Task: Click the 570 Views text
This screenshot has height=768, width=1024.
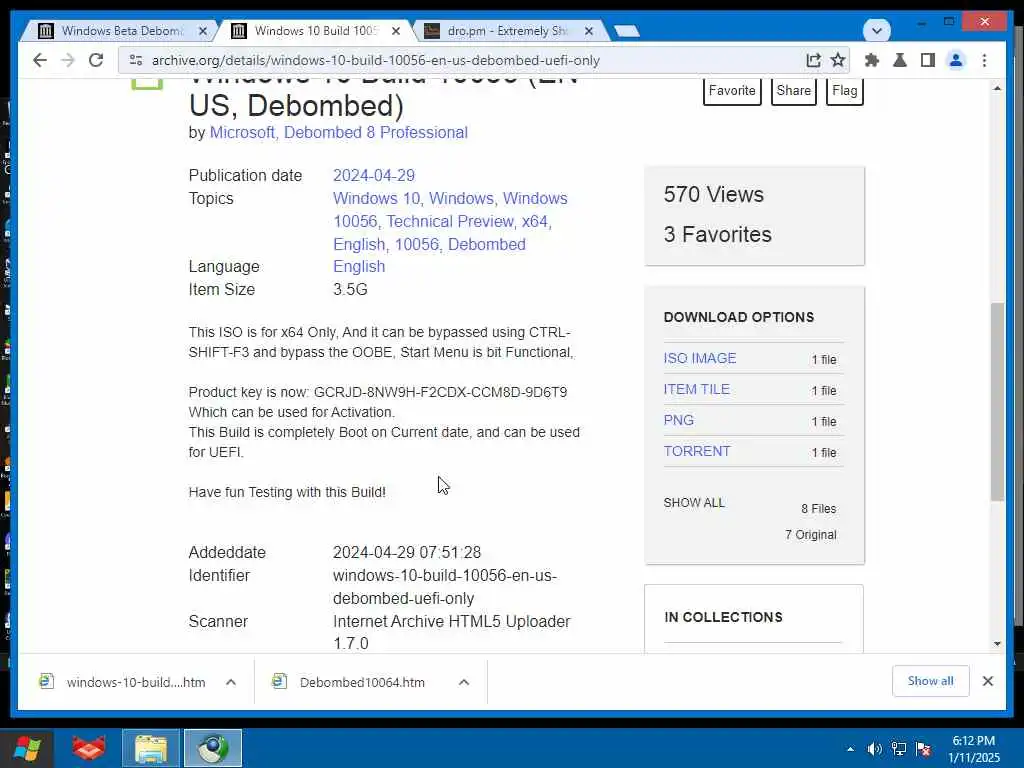Action: click(x=713, y=195)
